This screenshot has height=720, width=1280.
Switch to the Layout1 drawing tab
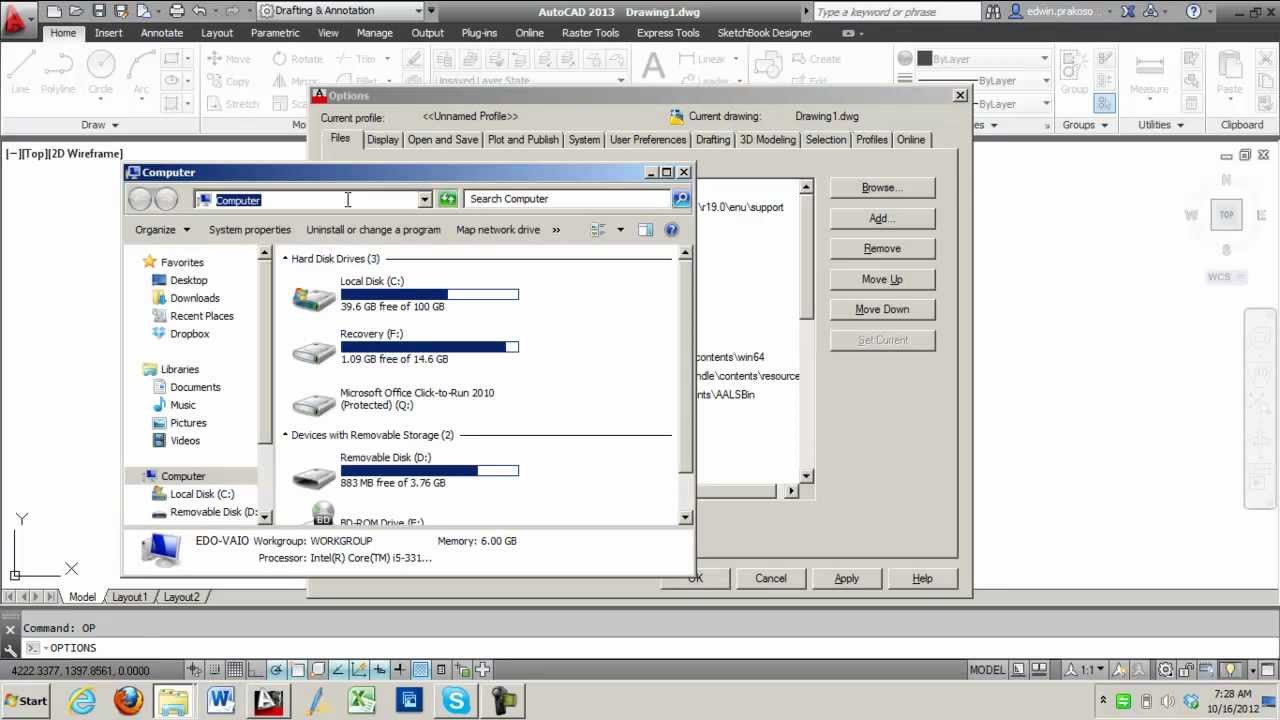129,597
